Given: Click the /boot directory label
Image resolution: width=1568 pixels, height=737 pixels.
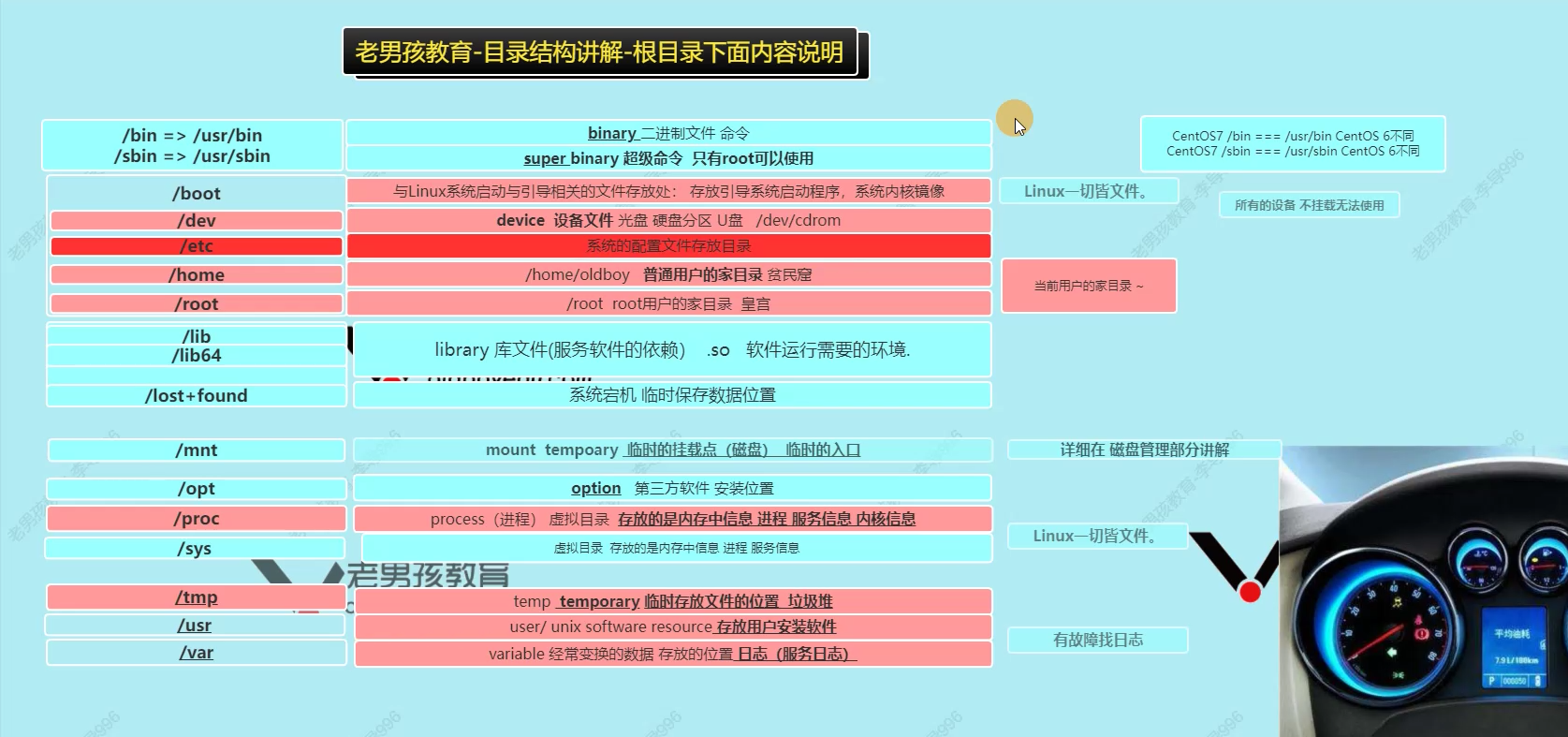Looking at the screenshot, I should click(x=197, y=193).
